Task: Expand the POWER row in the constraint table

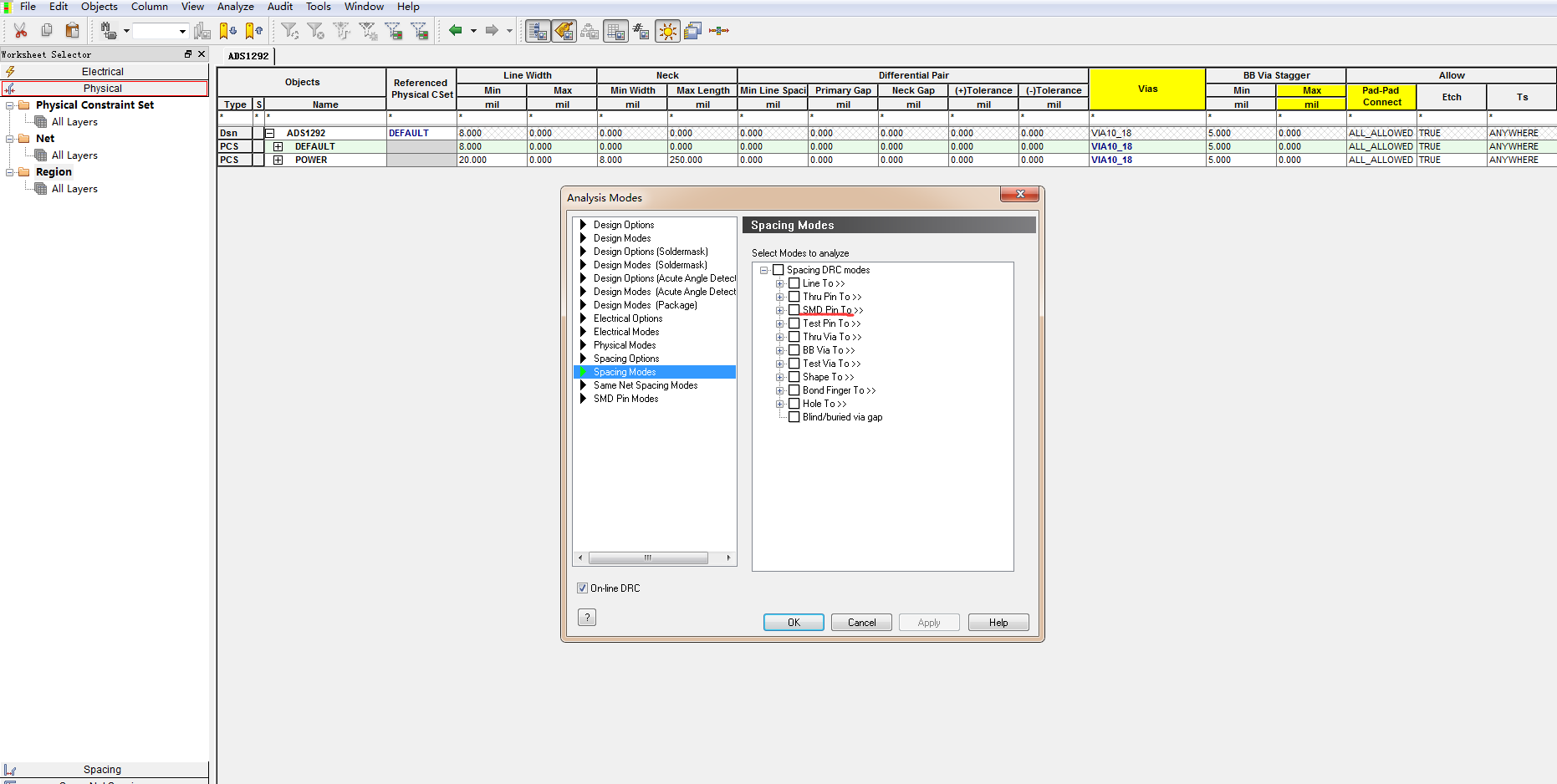Action: 278,160
